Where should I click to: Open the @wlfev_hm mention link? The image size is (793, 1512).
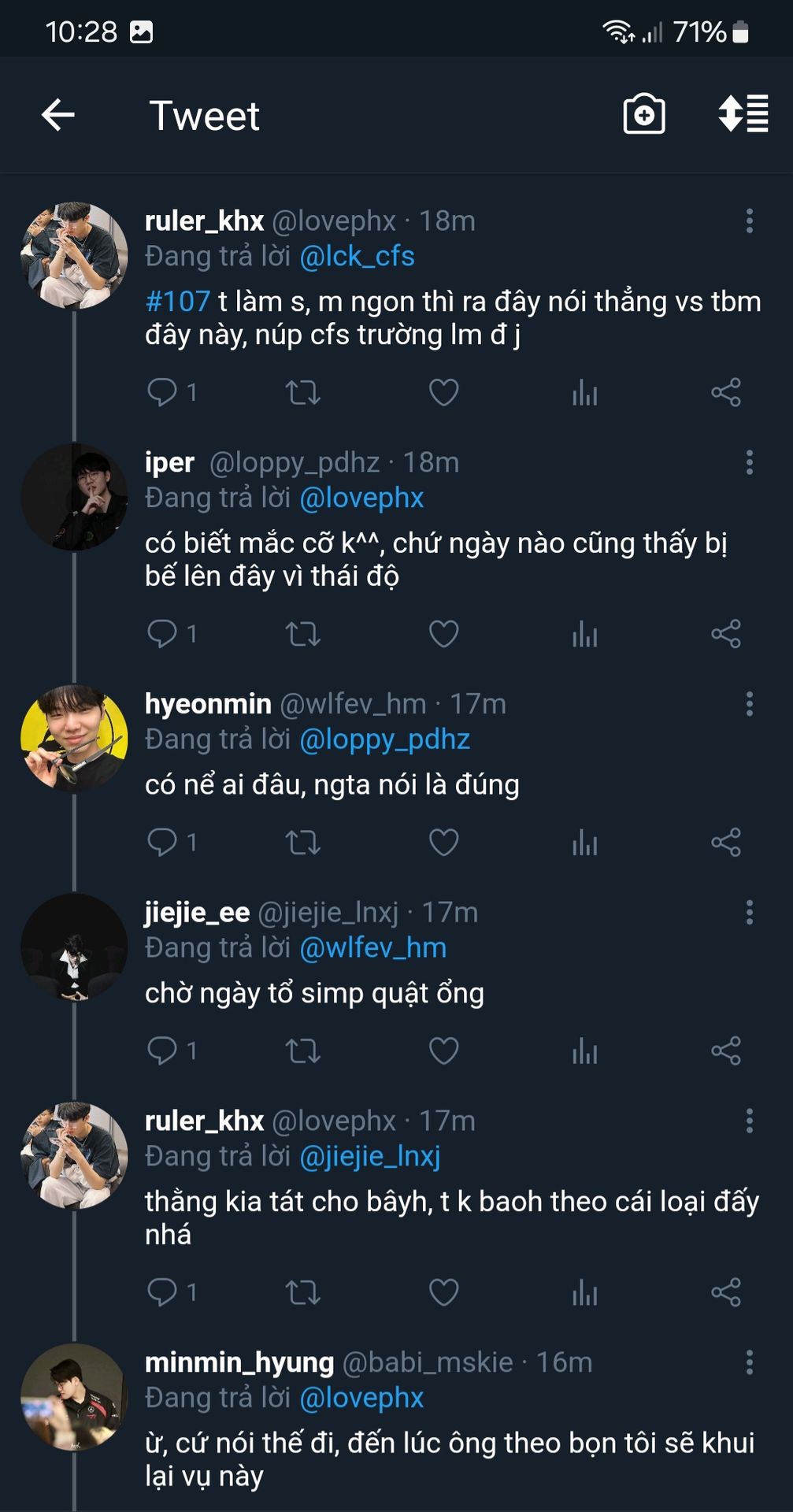(x=372, y=947)
